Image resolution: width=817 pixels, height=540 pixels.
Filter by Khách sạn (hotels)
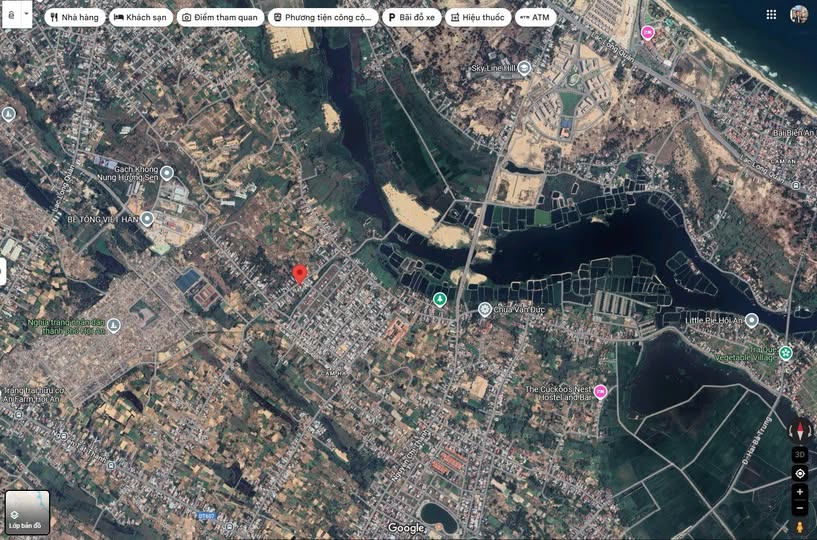tap(141, 17)
